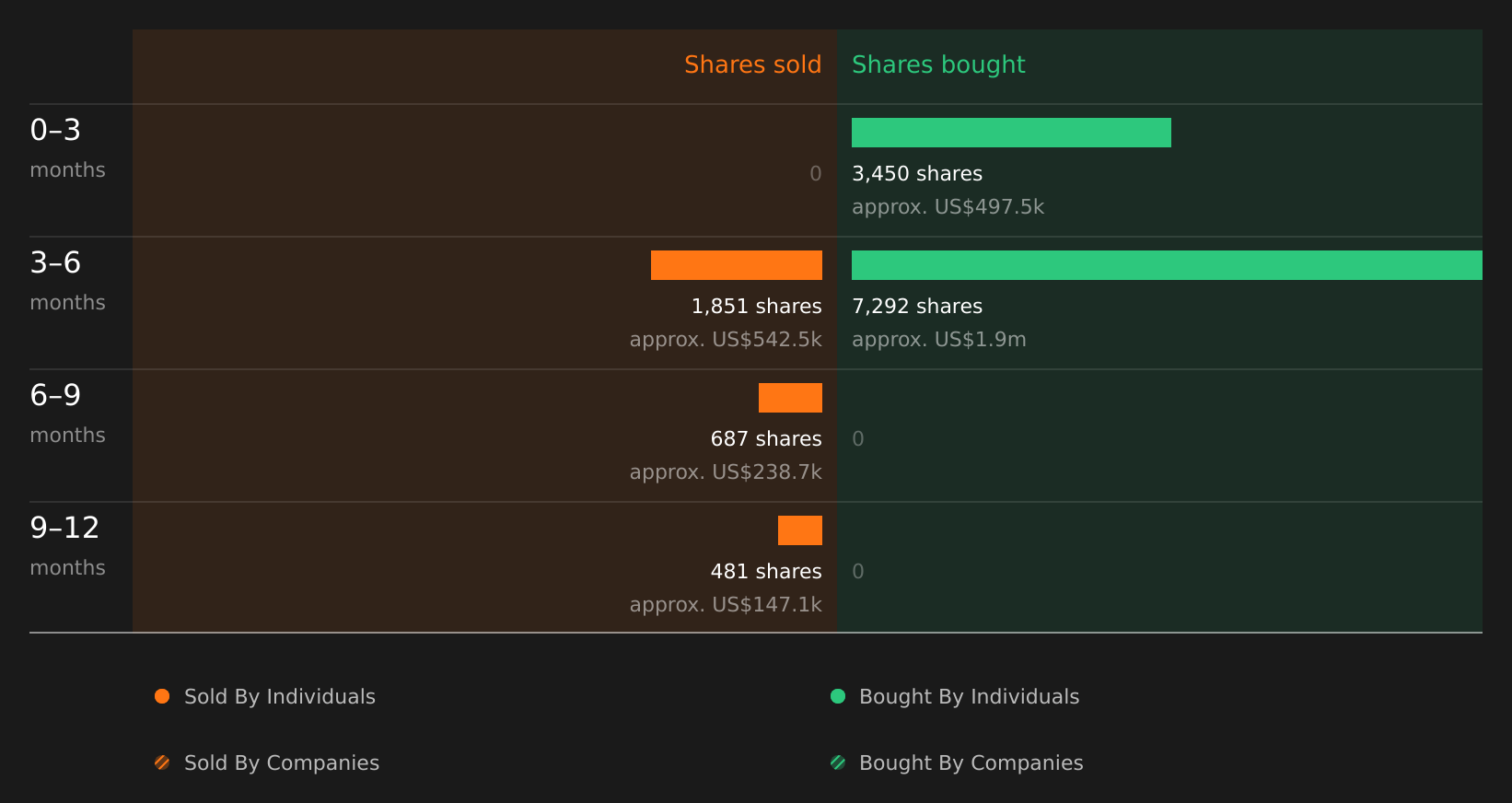Click the zero sold value in 0–3 months row
The width and height of the screenshot is (1512, 803).
click(816, 174)
